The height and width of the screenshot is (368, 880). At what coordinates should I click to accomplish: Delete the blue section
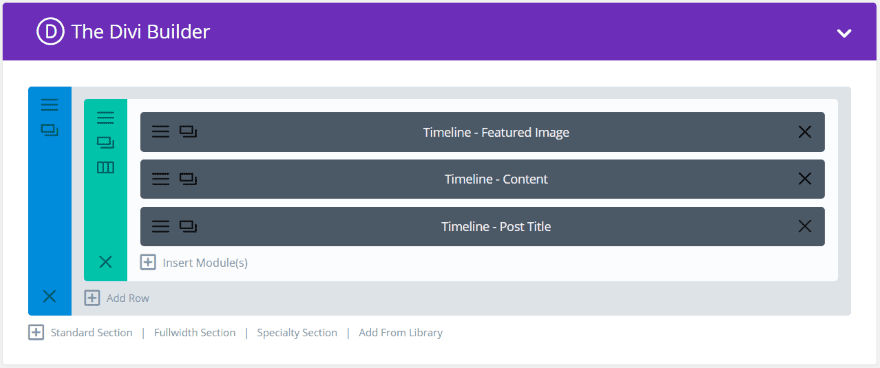tap(49, 296)
